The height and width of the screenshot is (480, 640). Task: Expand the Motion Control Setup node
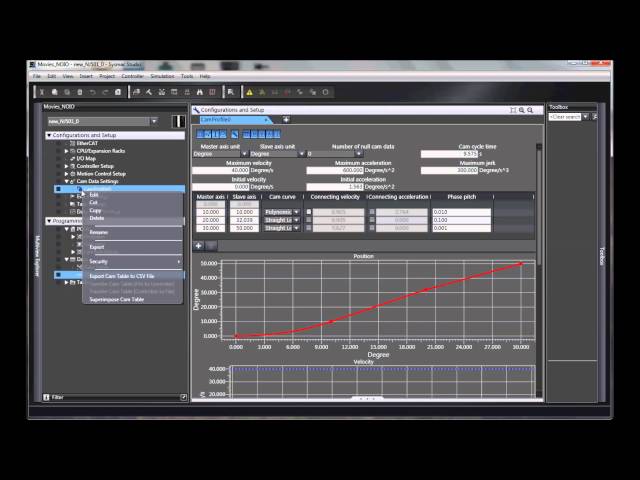67,174
